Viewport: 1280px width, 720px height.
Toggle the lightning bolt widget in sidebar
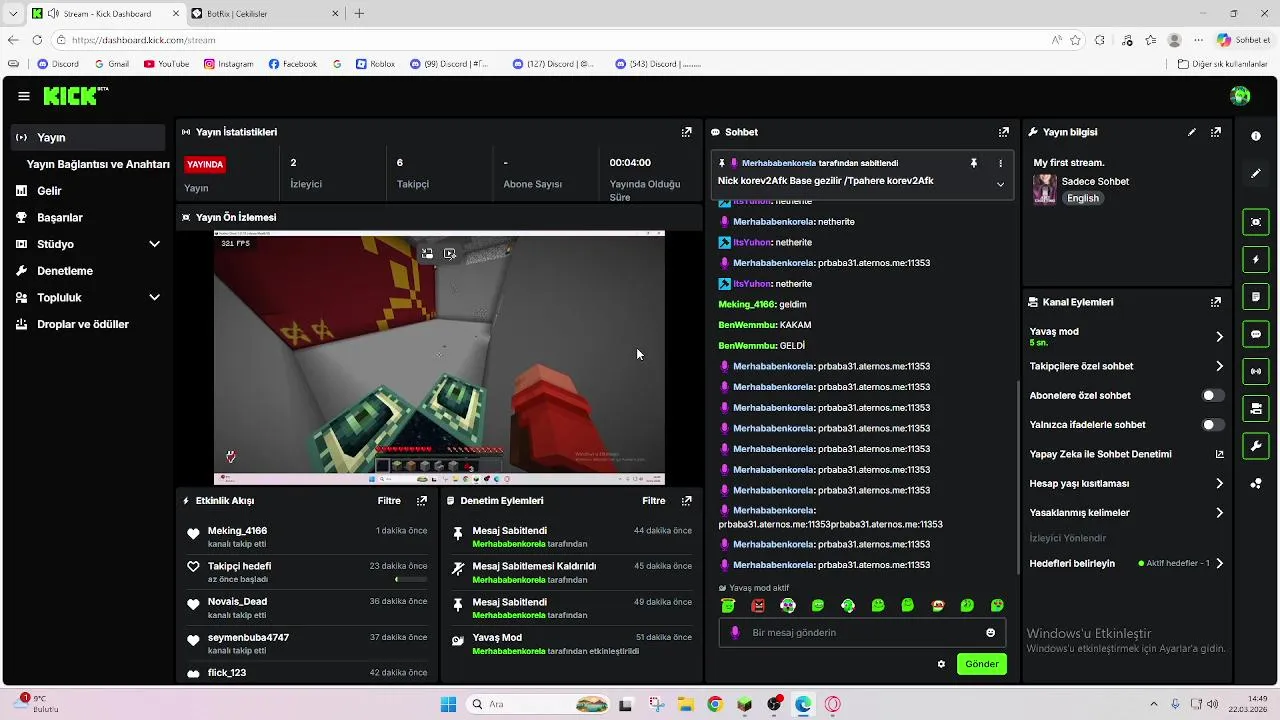pos(1256,260)
